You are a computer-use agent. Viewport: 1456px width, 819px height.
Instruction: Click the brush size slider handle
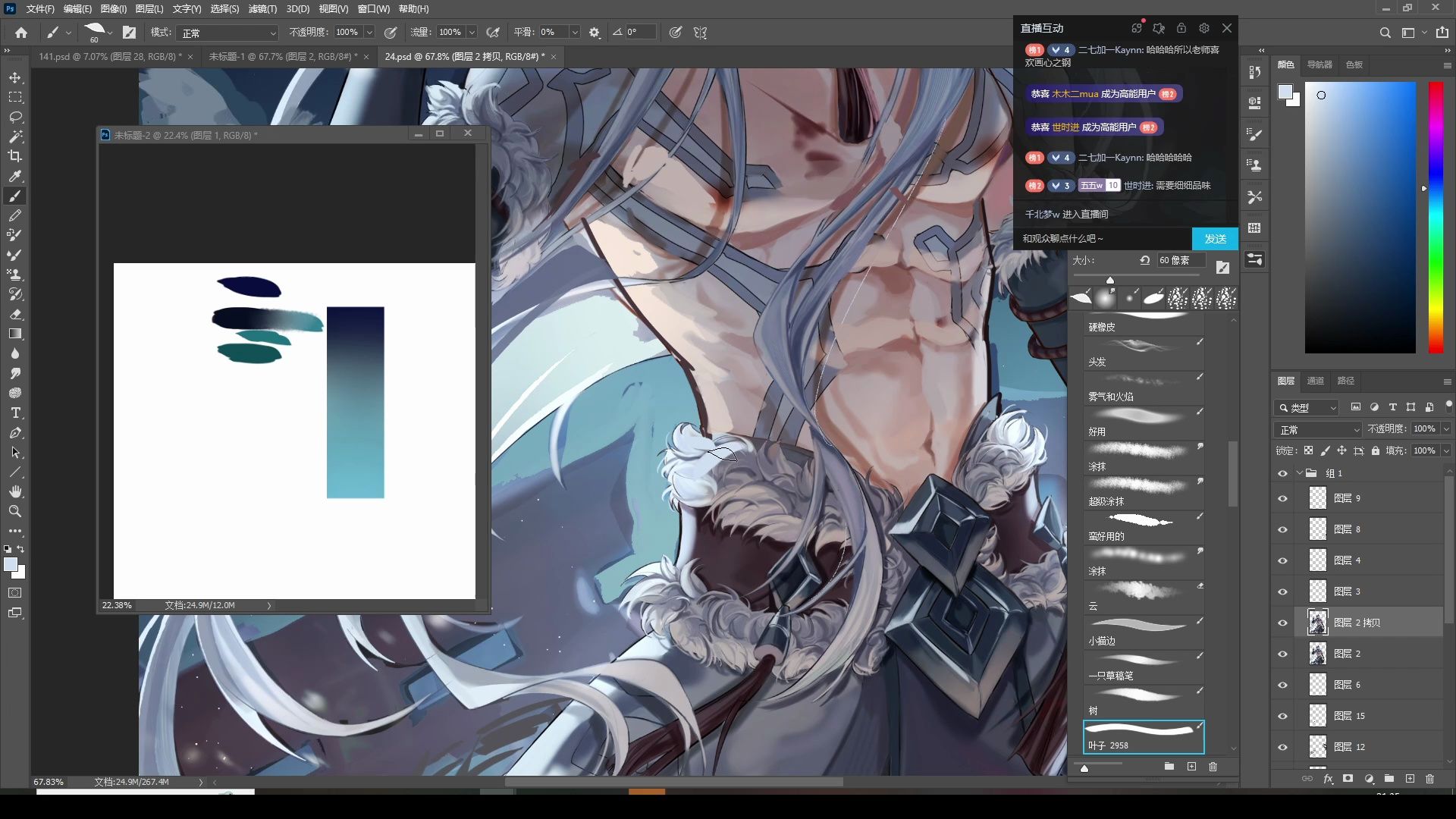pos(1110,280)
